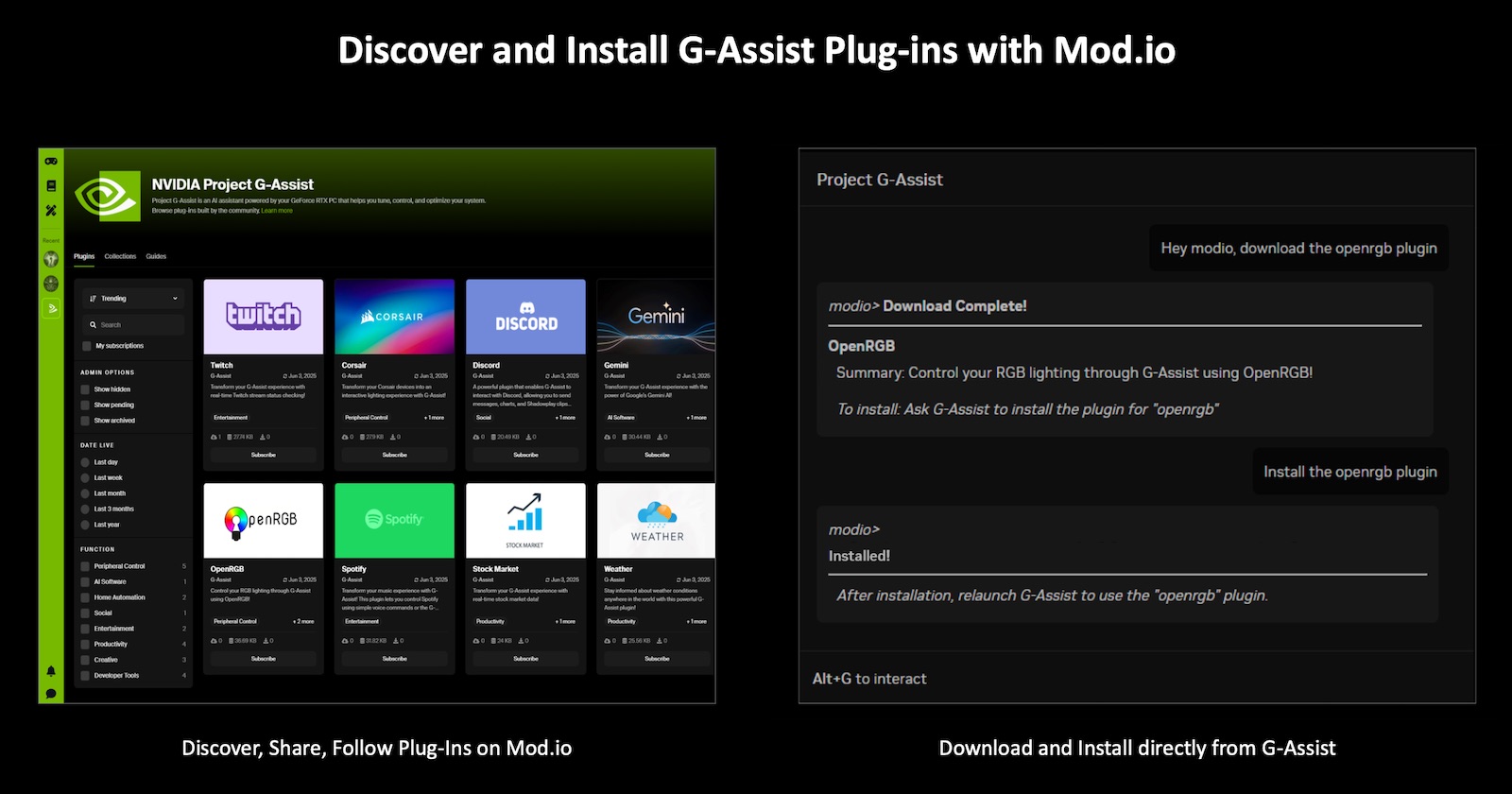1512x794 pixels.
Task: Check the Home Automation function filter
Action: 85,597
